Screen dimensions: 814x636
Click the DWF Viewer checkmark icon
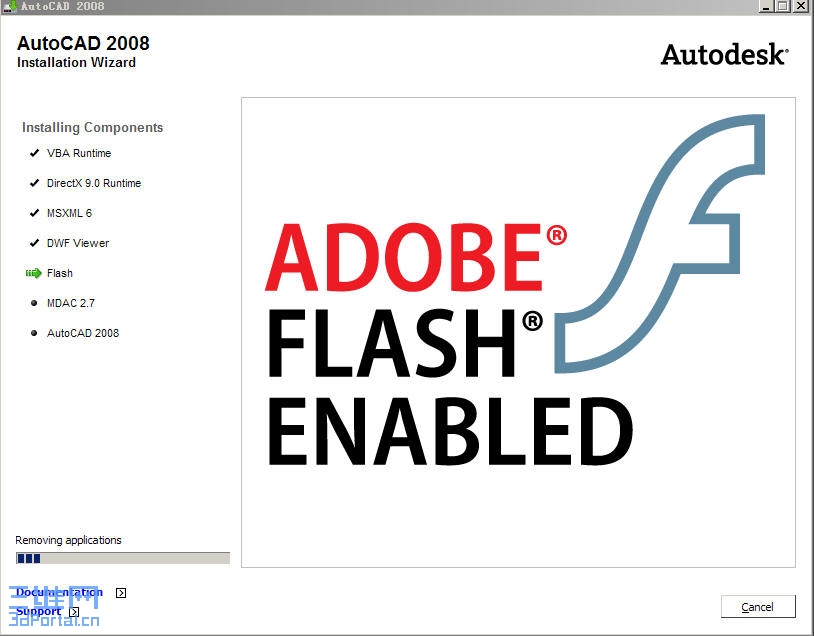(35, 243)
